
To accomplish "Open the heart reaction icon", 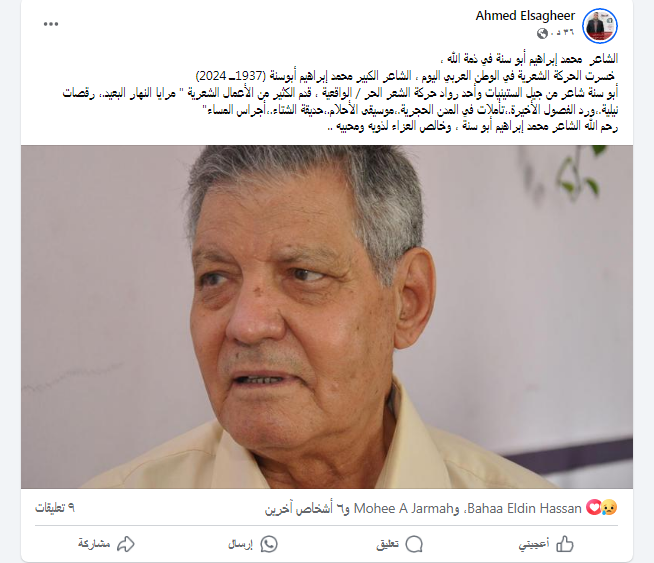I will (x=594, y=508).
